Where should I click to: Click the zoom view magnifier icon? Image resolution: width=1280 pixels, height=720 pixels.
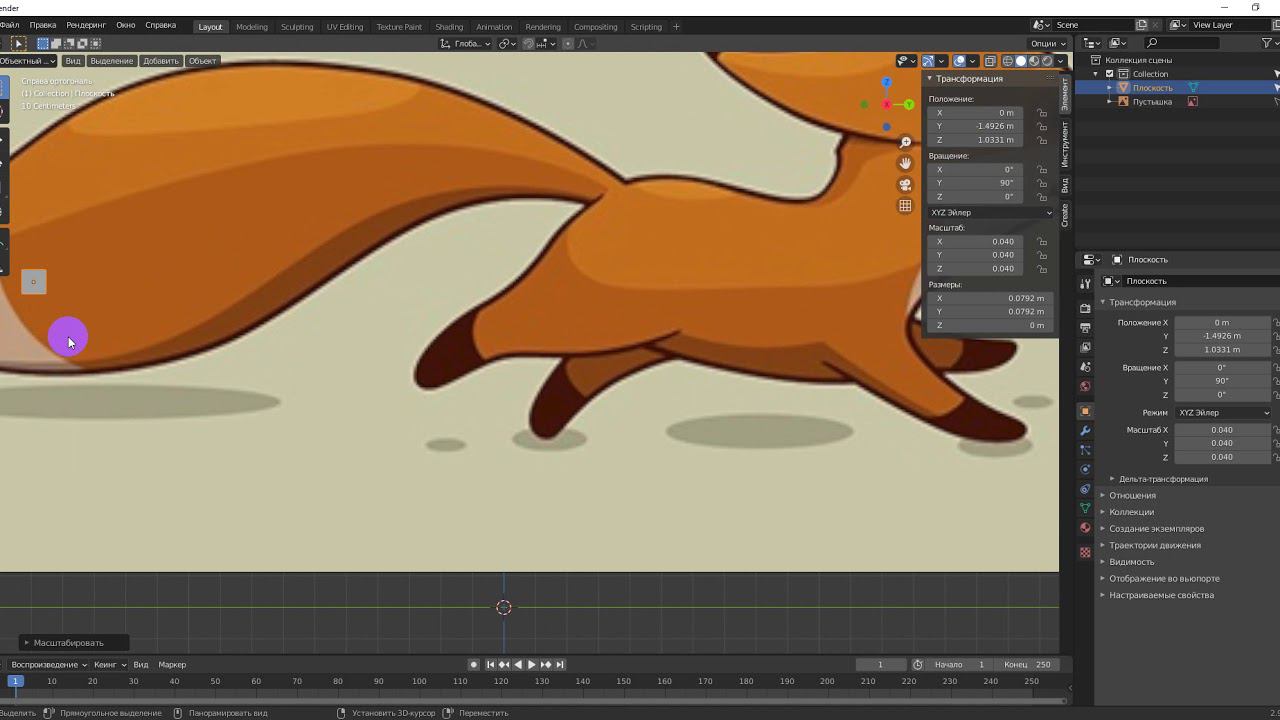[x=905, y=143]
